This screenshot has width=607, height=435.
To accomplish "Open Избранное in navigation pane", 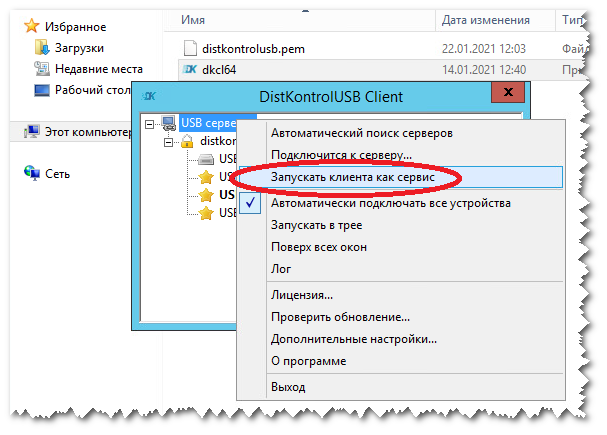I will click(75, 27).
